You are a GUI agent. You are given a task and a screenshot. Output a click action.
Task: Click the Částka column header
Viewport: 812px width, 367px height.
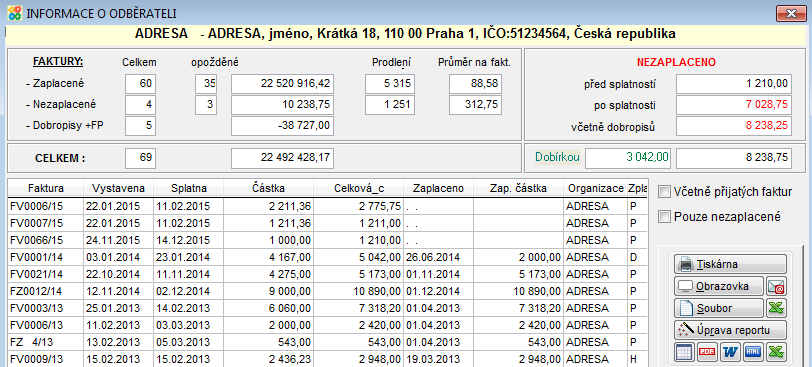click(269, 188)
